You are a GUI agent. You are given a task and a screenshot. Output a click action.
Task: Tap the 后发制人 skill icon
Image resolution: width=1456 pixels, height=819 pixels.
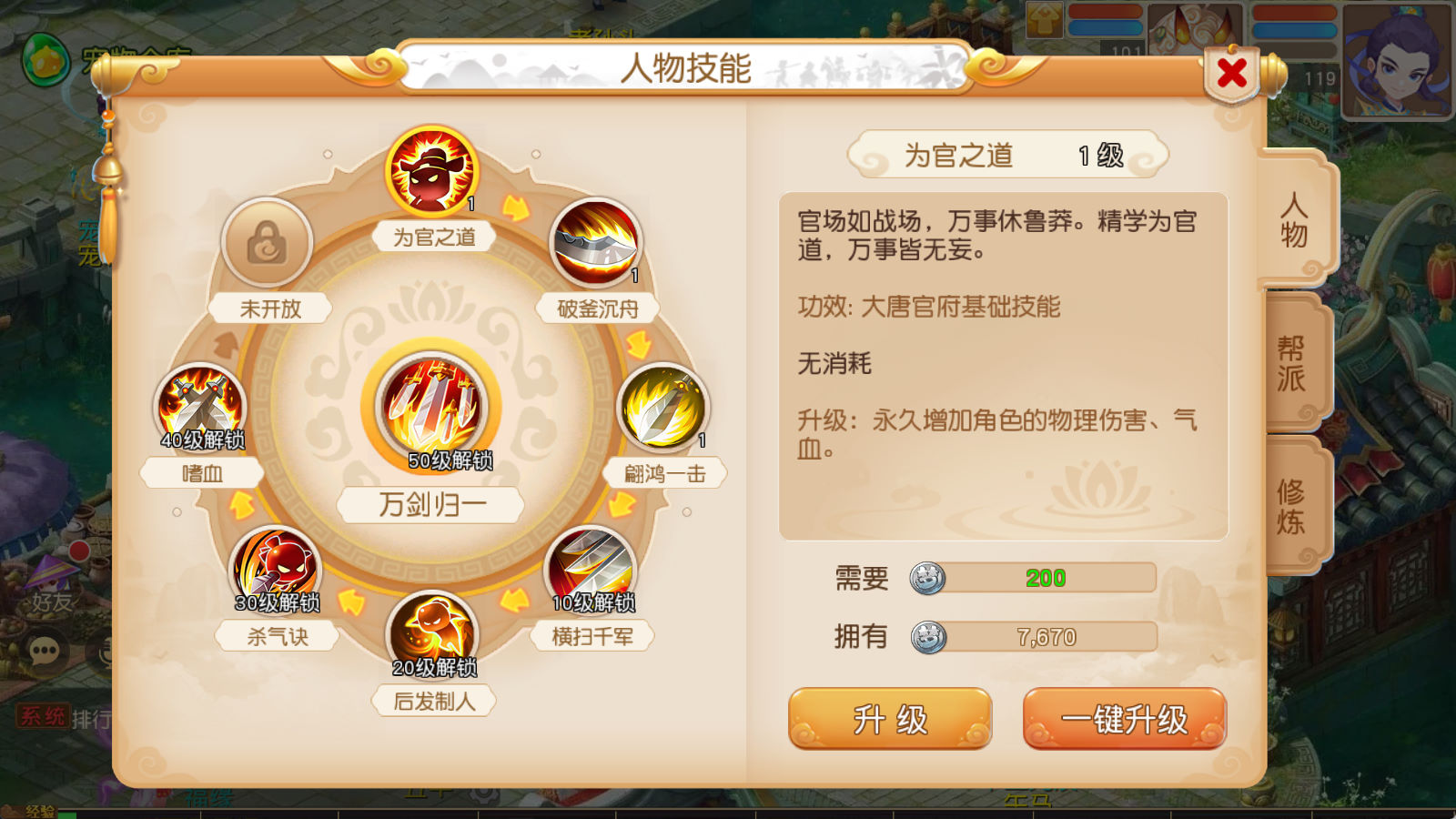coord(432,635)
